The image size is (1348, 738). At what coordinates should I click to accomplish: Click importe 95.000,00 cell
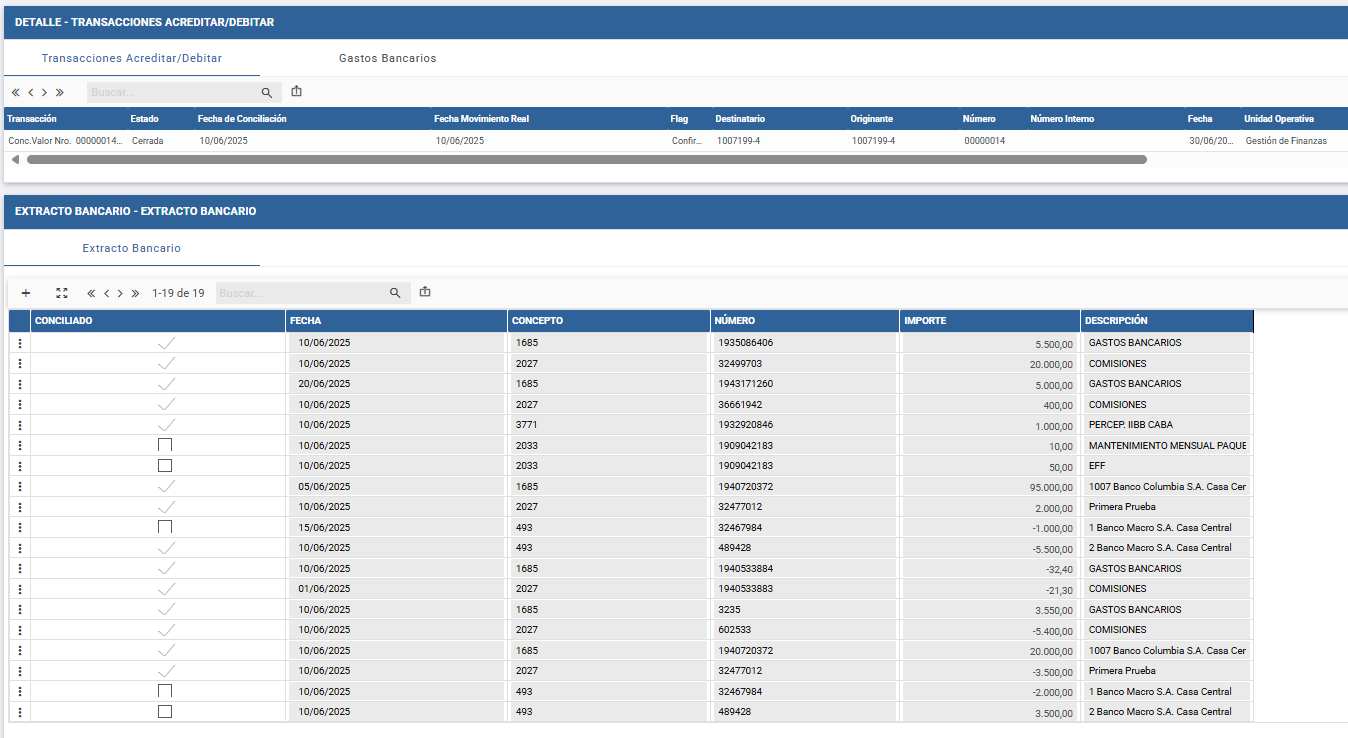point(990,487)
